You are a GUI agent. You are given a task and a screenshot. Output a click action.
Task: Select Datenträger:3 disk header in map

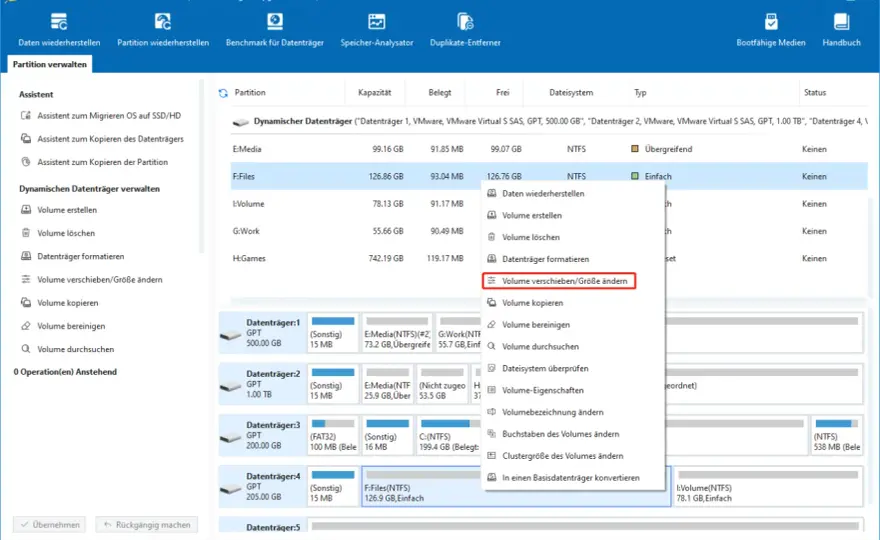[x=263, y=435]
